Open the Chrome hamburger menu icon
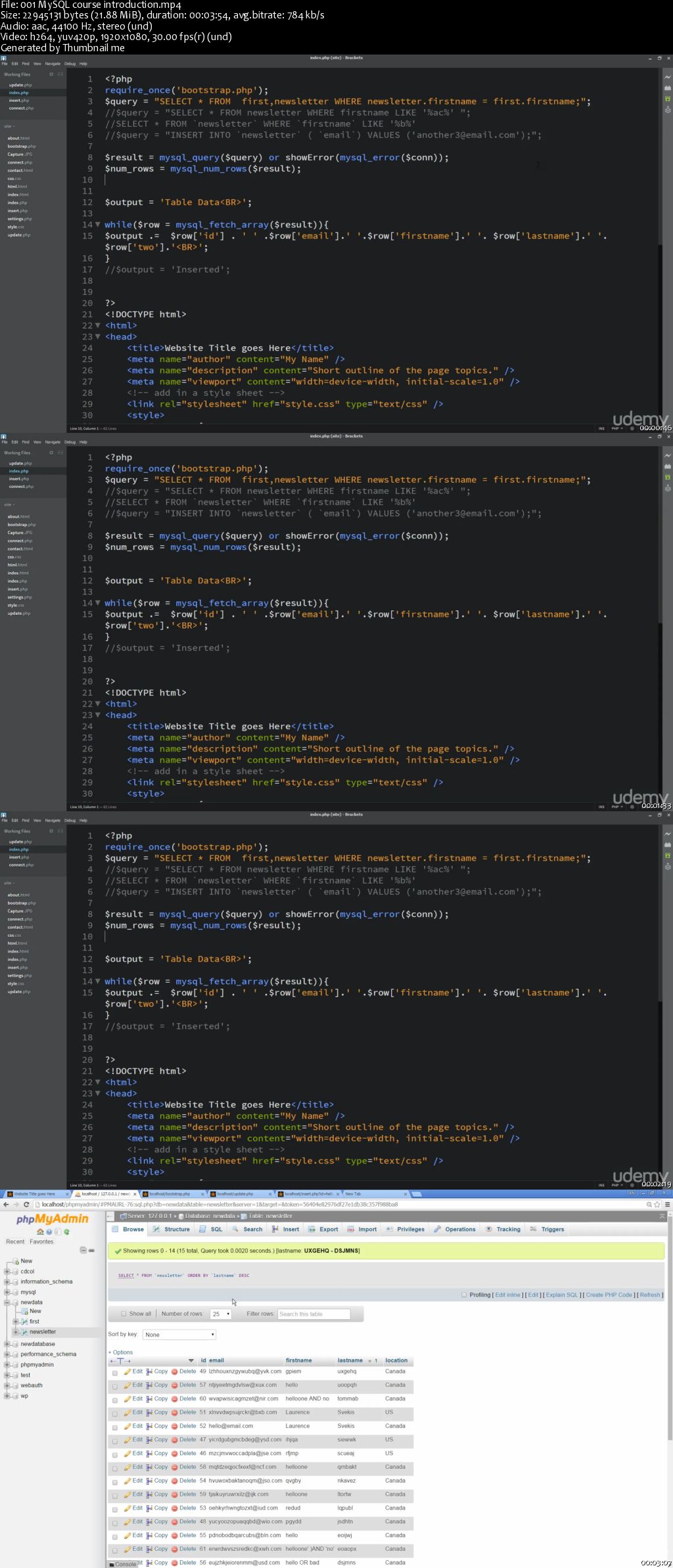This screenshot has height=1568, width=673. click(x=667, y=1204)
